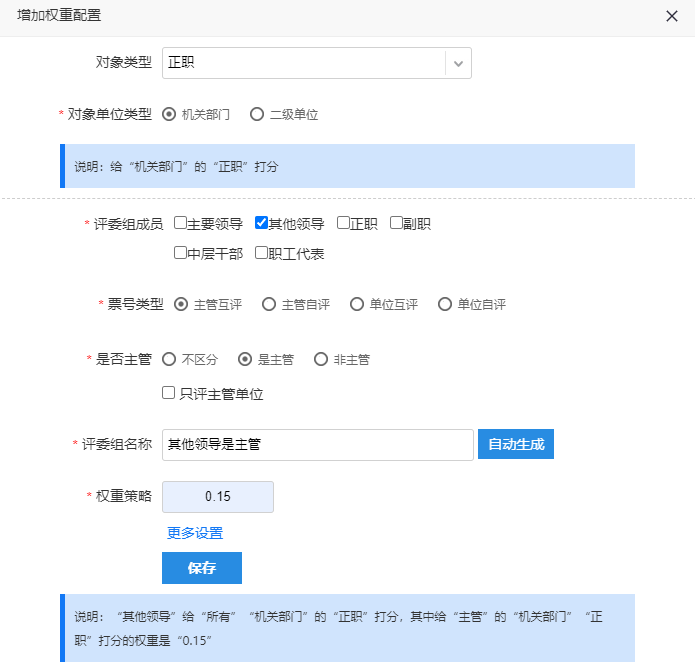Select 主管自评 ticket type
Image resolution: width=695 pixels, height=670 pixels.
coord(269,304)
